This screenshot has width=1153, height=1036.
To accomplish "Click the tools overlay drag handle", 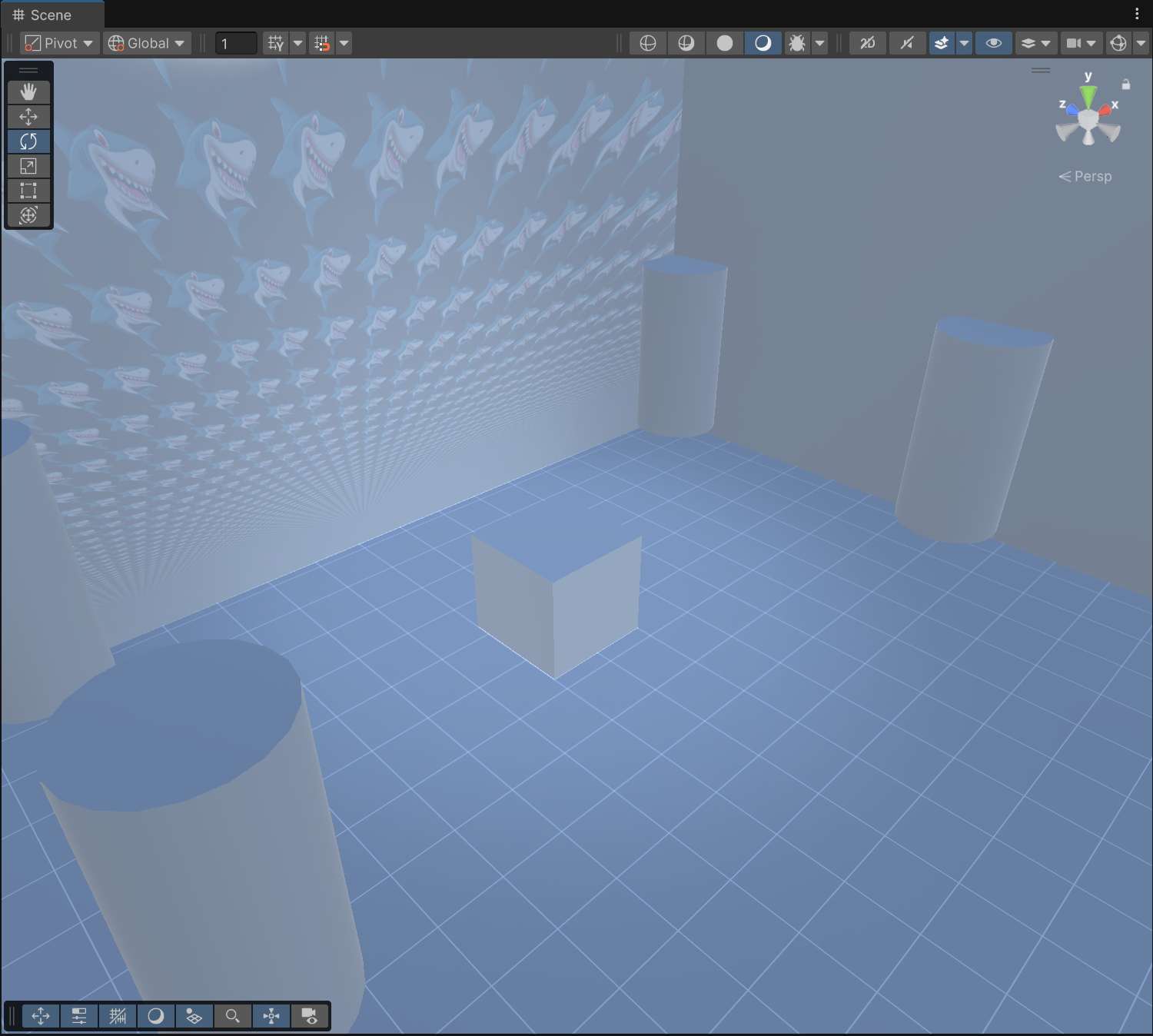I will click(28, 71).
